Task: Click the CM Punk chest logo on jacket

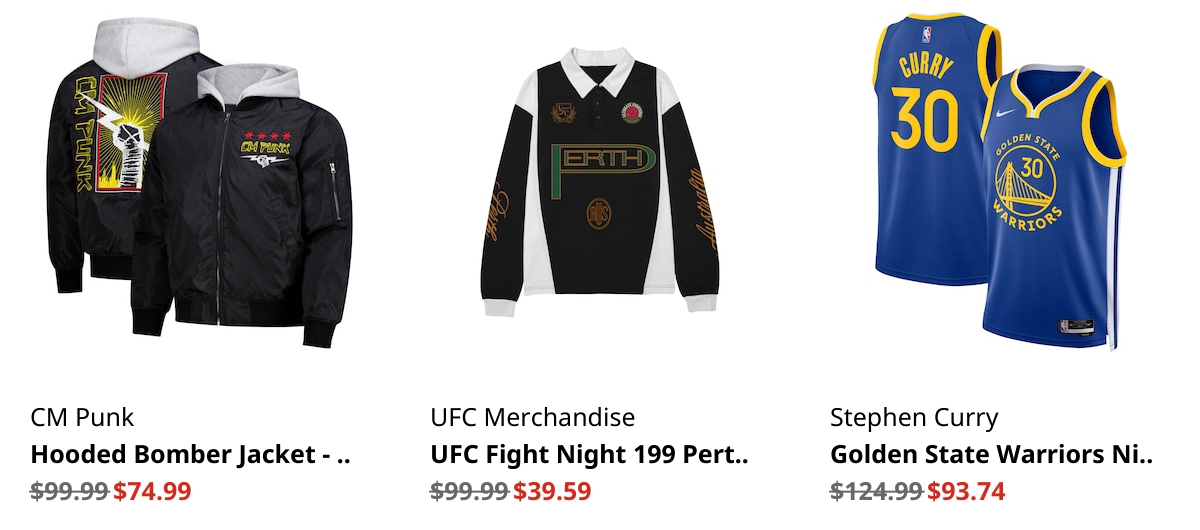Action: (x=269, y=150)
